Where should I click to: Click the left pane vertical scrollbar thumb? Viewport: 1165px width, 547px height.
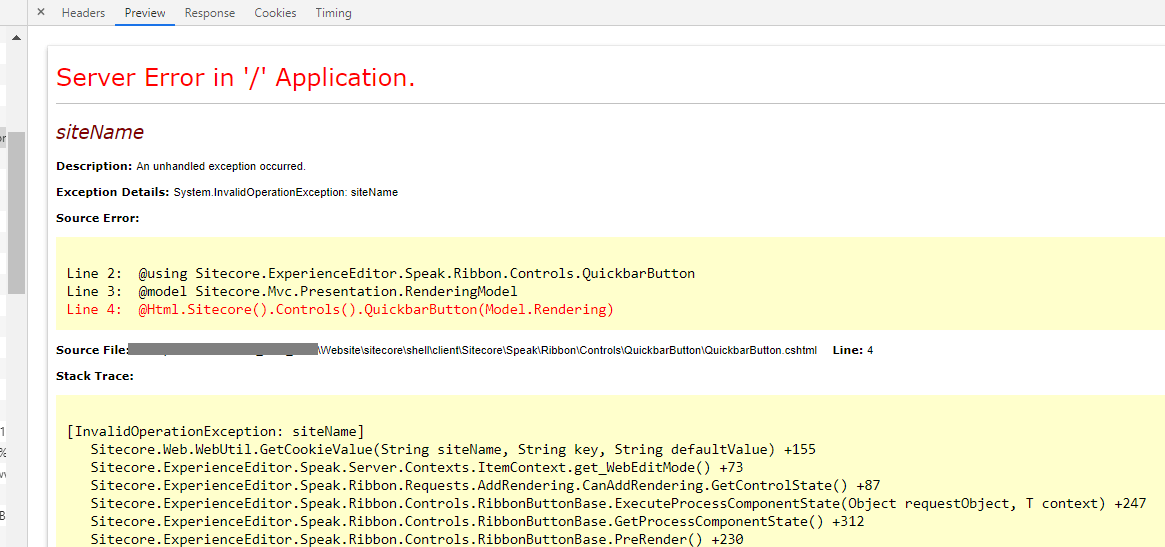(16, 213)
